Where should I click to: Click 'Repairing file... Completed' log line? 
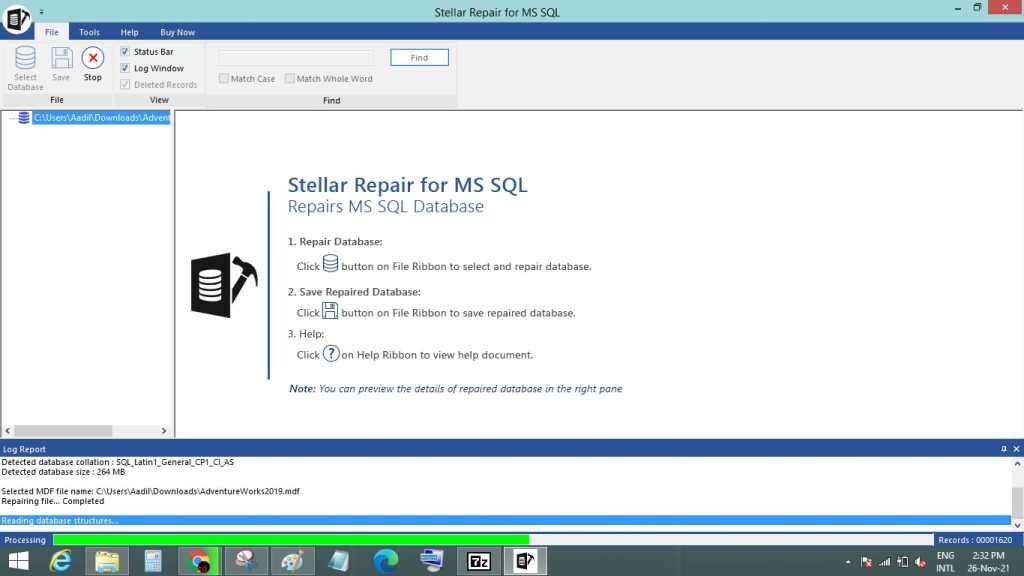click(53, 501)
